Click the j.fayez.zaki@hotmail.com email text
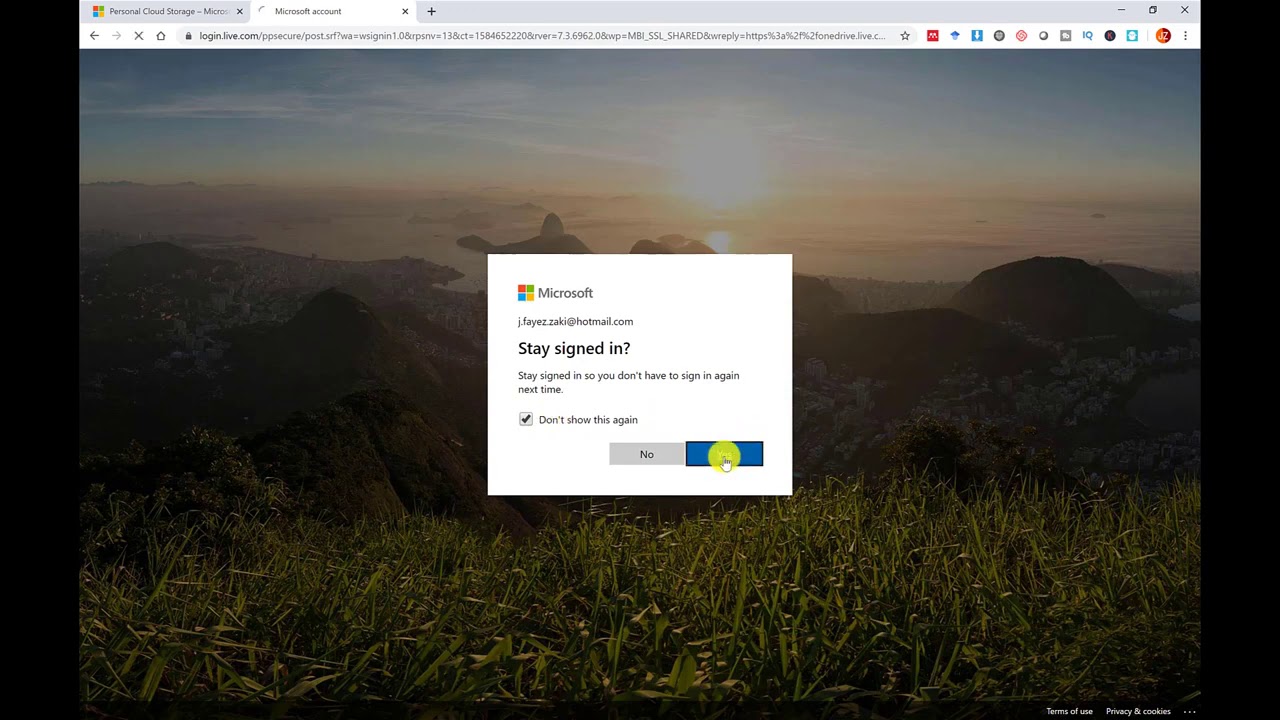This screenshot has width=1280, height=720. coord(575,321)
